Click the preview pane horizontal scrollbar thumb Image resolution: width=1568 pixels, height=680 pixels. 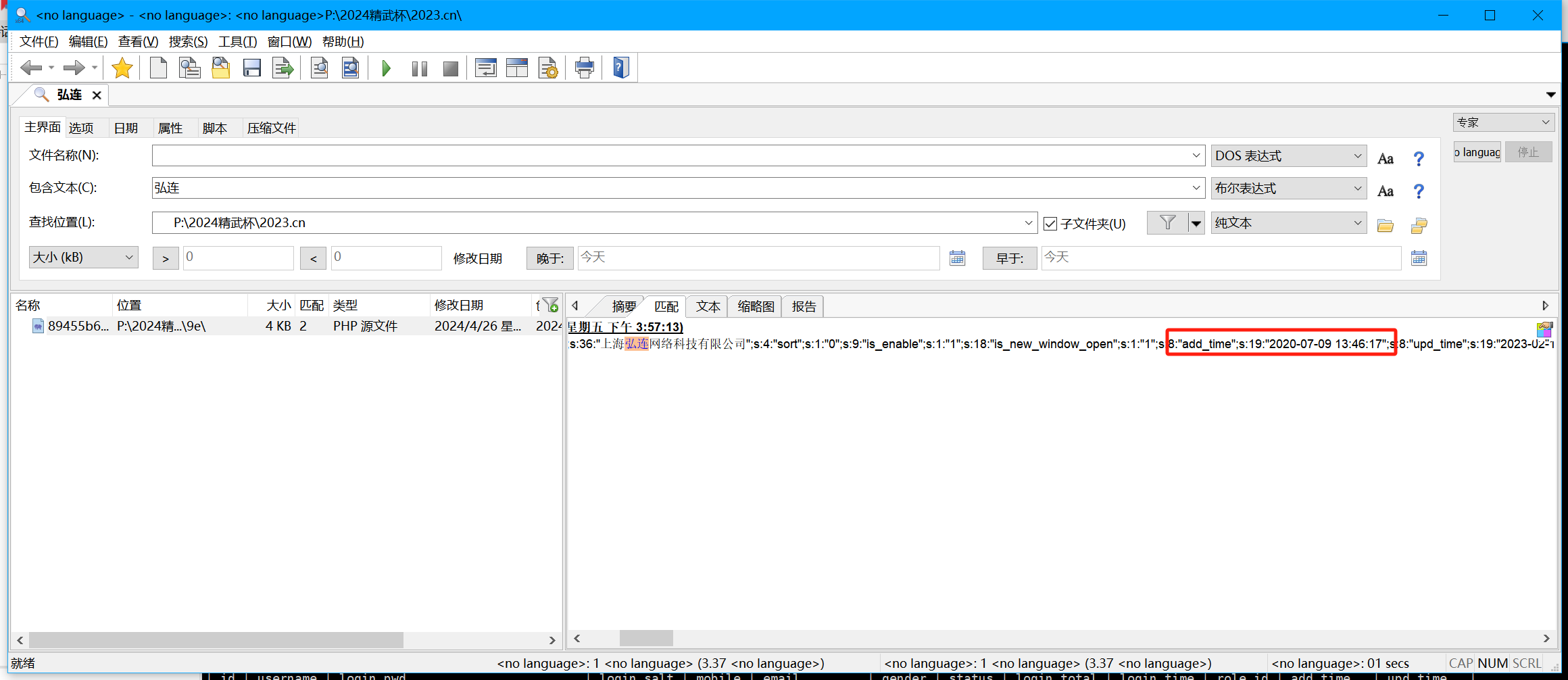[x=646, y=638]
